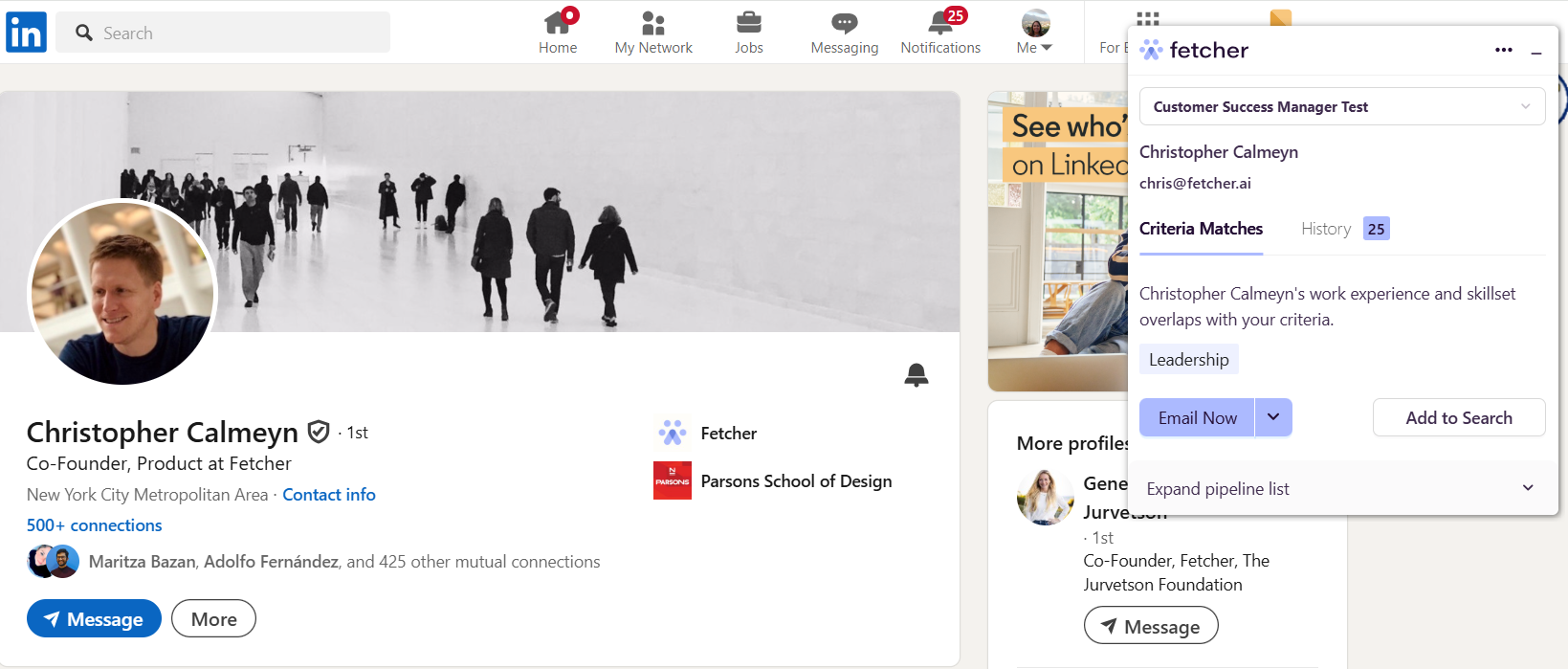
Task: Open Contact info link
Action: pos(329,495)
